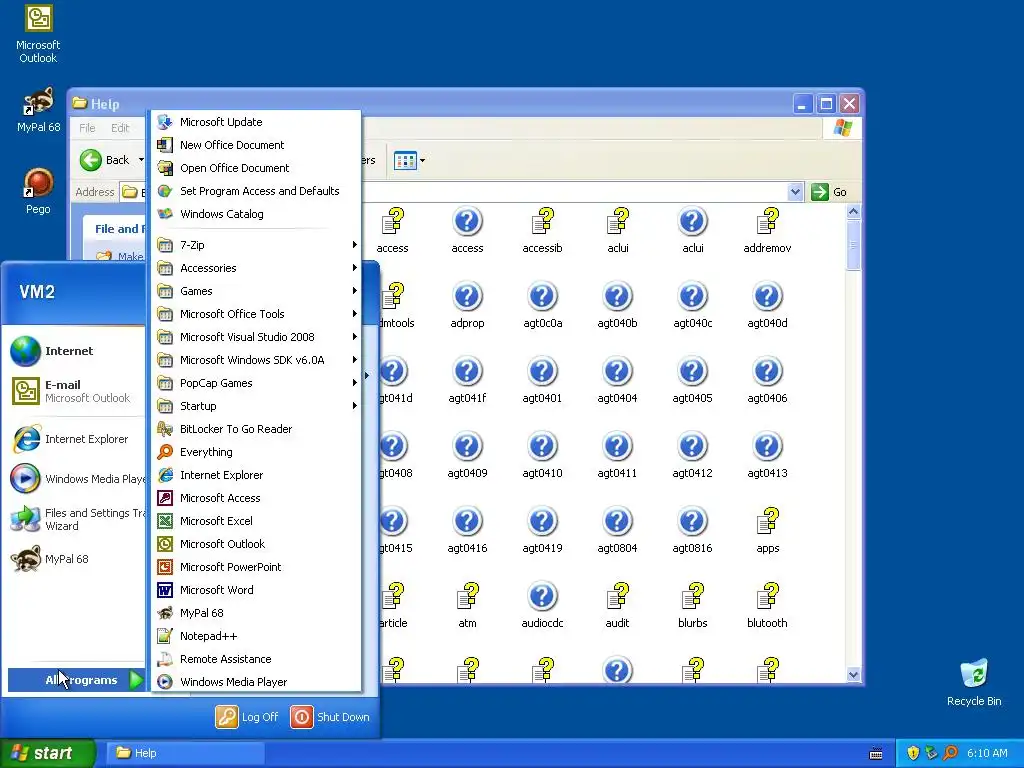Select the agt0804 help file
This screenshot has width=1024, height=768.
tap(617, 530)
